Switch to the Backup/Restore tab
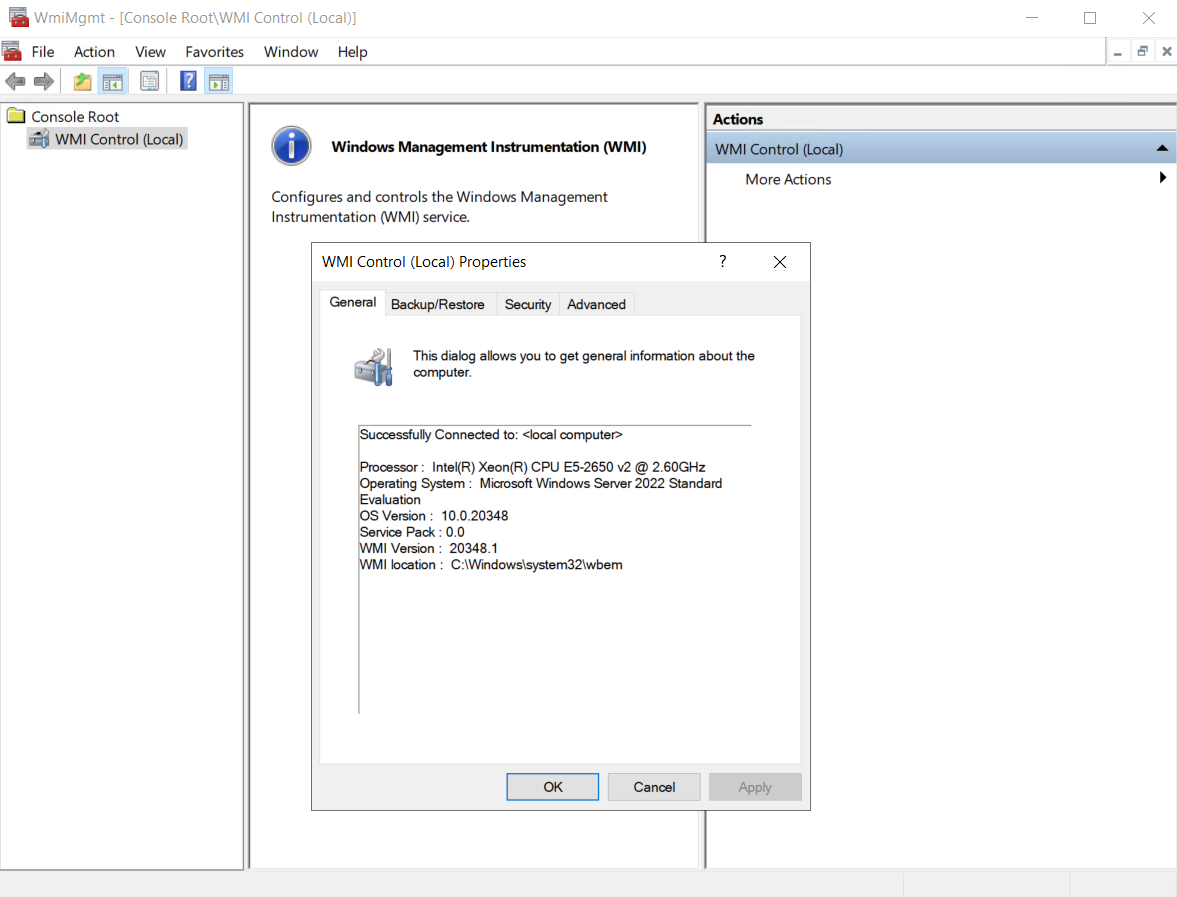Screen dimensions: 1177x897 coord(438,304)
